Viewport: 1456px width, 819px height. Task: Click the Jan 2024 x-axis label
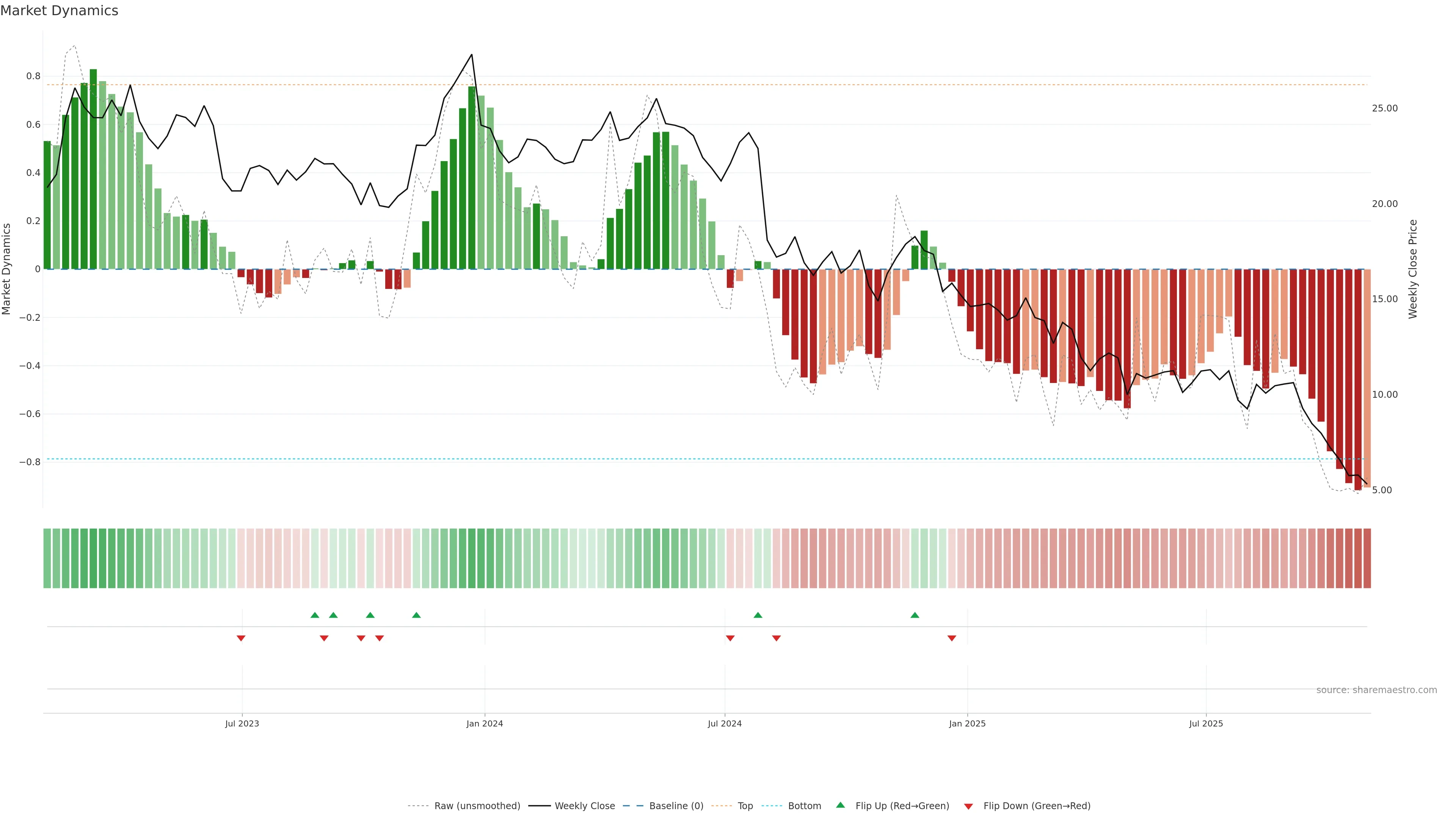[485, 723]
